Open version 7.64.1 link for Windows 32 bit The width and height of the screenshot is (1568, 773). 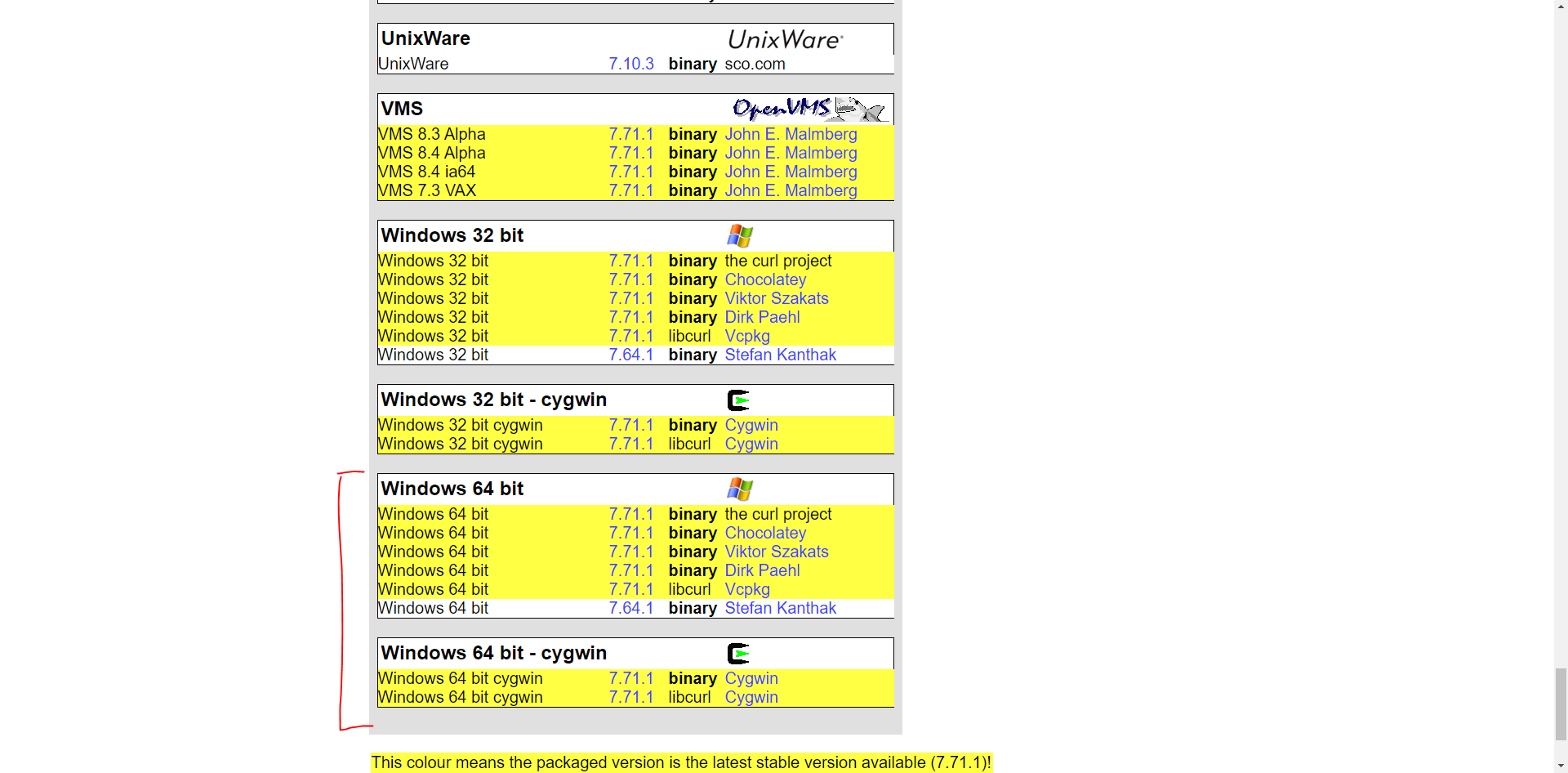coord(631,355)
